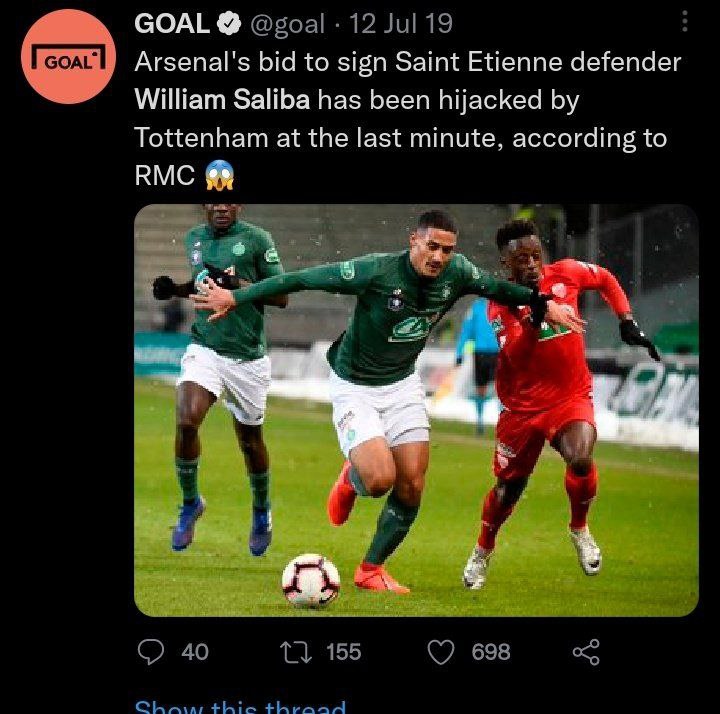The image size is (720, 714).
Task: Open the "Show this thread" link
Action: (x=240, y=706)
